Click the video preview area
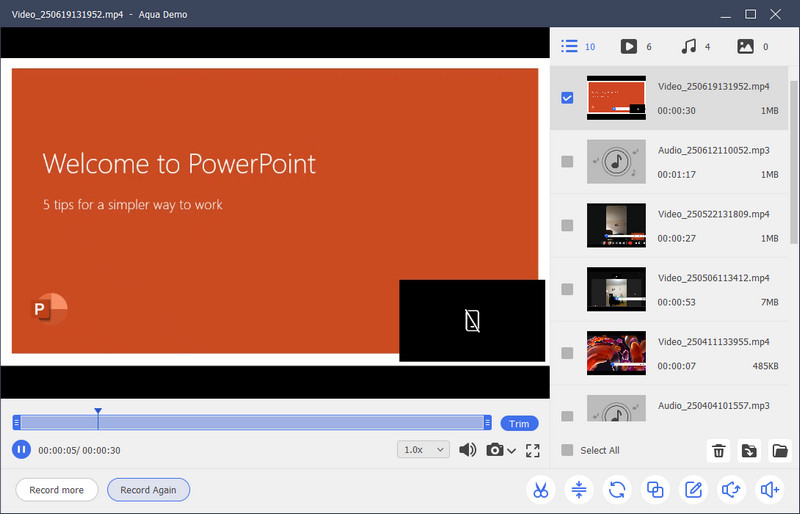The height and width of the screenshot is (514, 800). click(275, 212)
